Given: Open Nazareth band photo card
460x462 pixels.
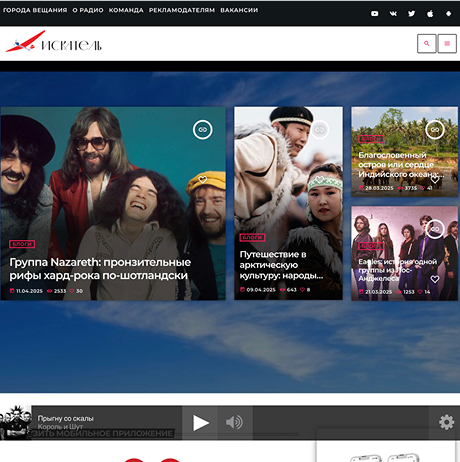Looking at the screenshot, I should [x=113, y=204].
